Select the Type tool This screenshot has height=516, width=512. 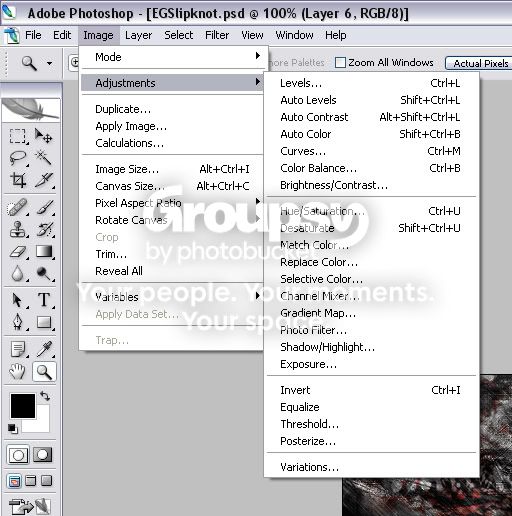(x=44, y=300)
